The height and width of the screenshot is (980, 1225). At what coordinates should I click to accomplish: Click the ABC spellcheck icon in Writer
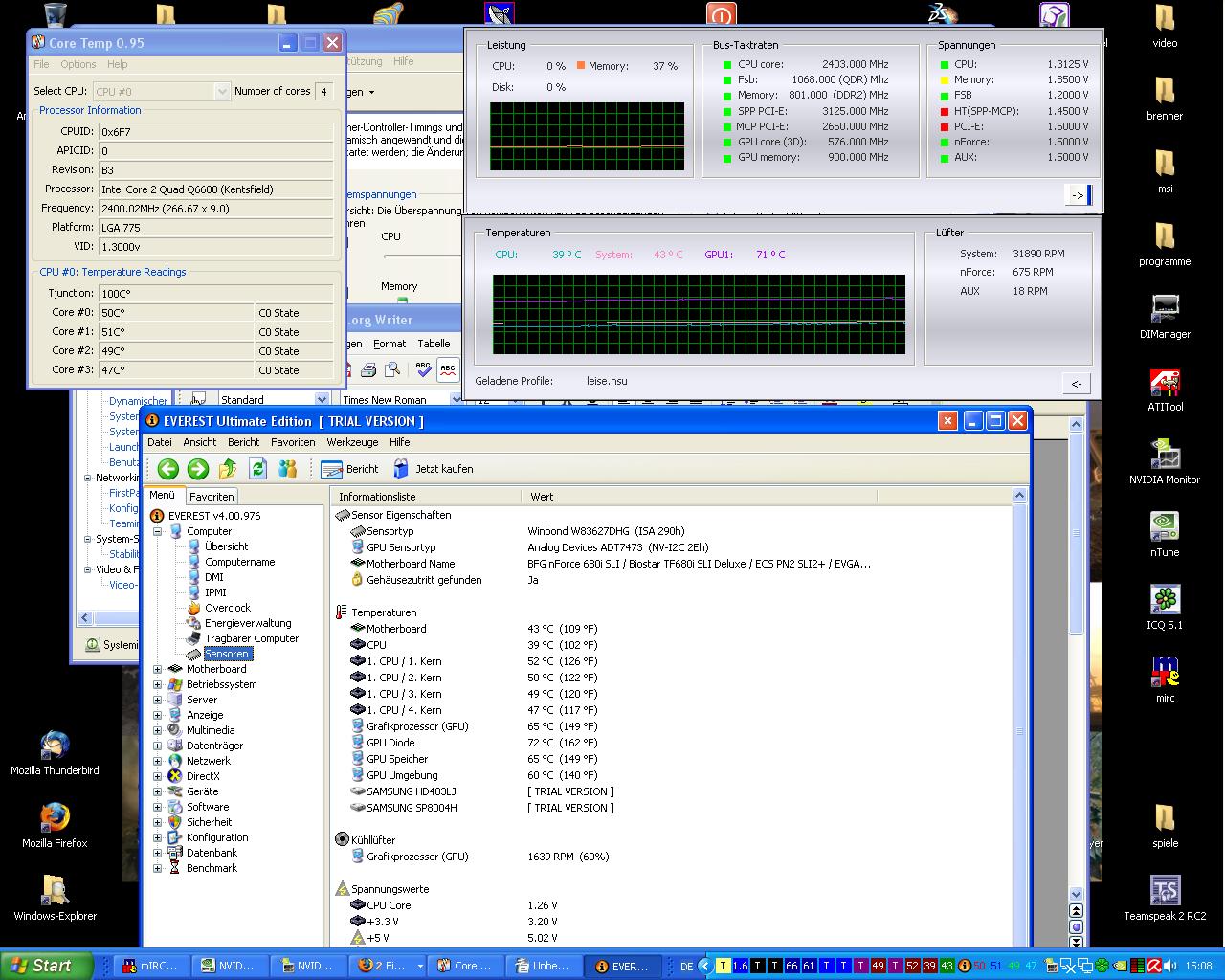coord(422,369)
